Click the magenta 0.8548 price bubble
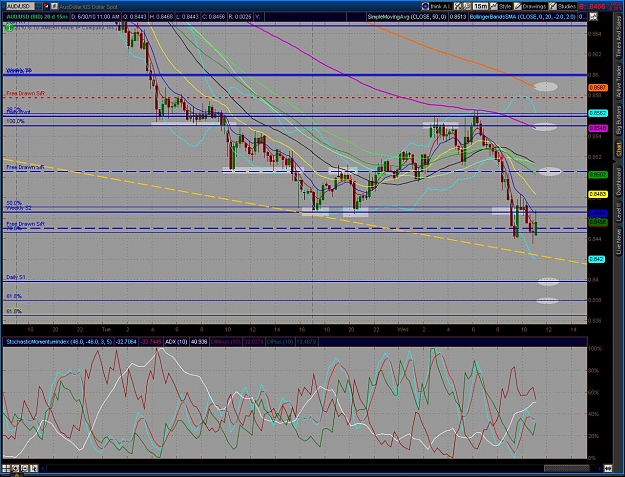Viewport: 625px width, 477px height. pos(598,128)
